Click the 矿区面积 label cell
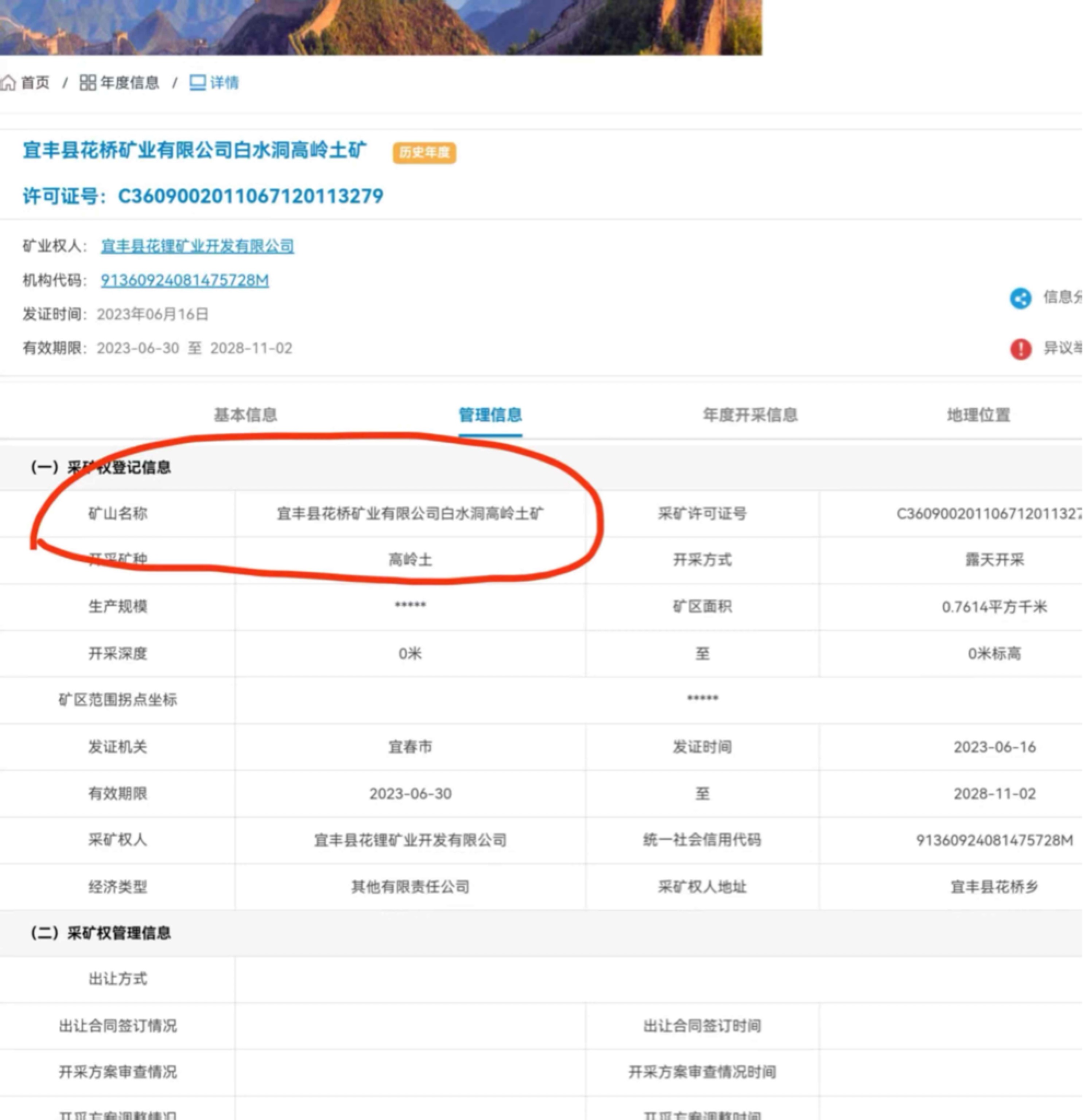The height and width of the screenshot is (1120, 1083). click(x=702, y=607)
